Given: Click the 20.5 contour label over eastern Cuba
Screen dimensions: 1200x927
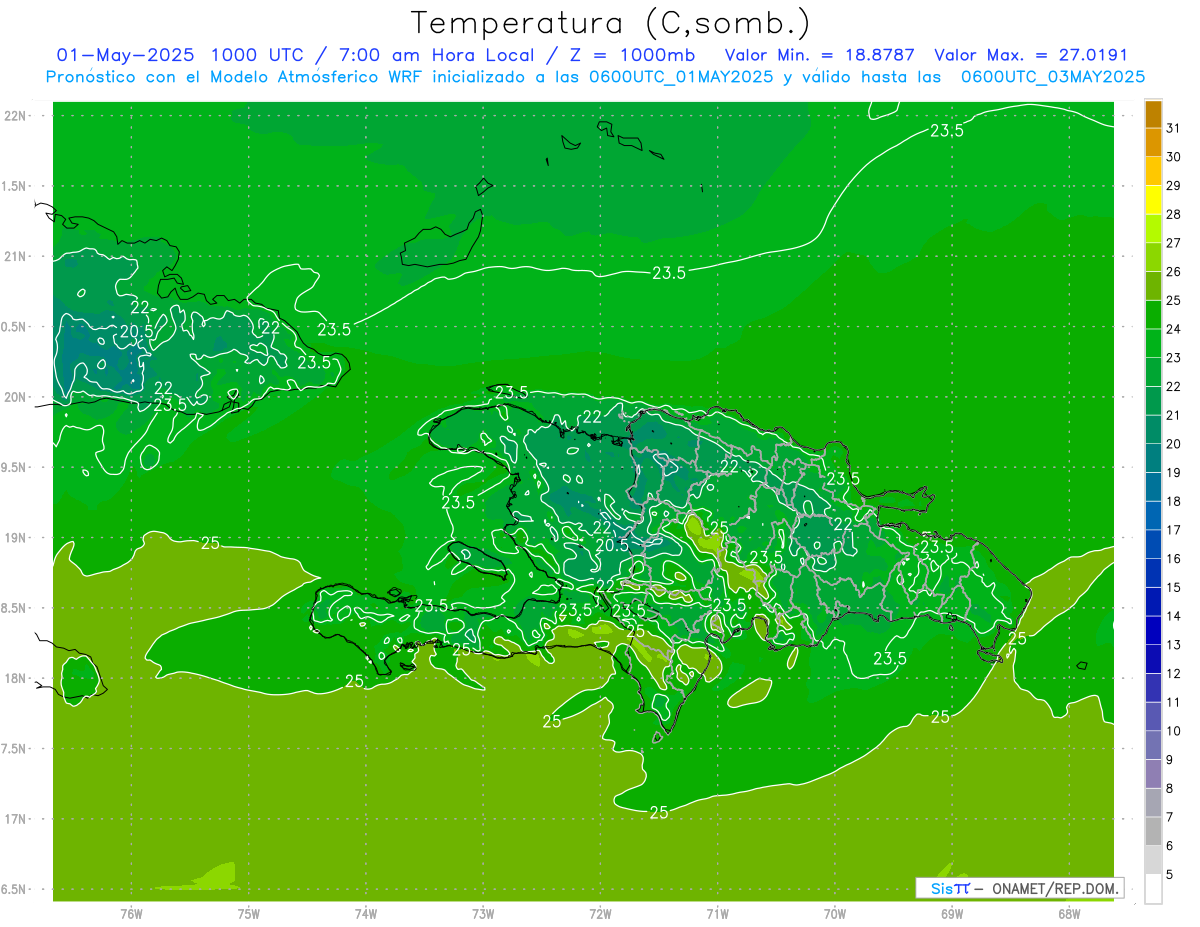Looking at the screenshot, I should point(137,331).
